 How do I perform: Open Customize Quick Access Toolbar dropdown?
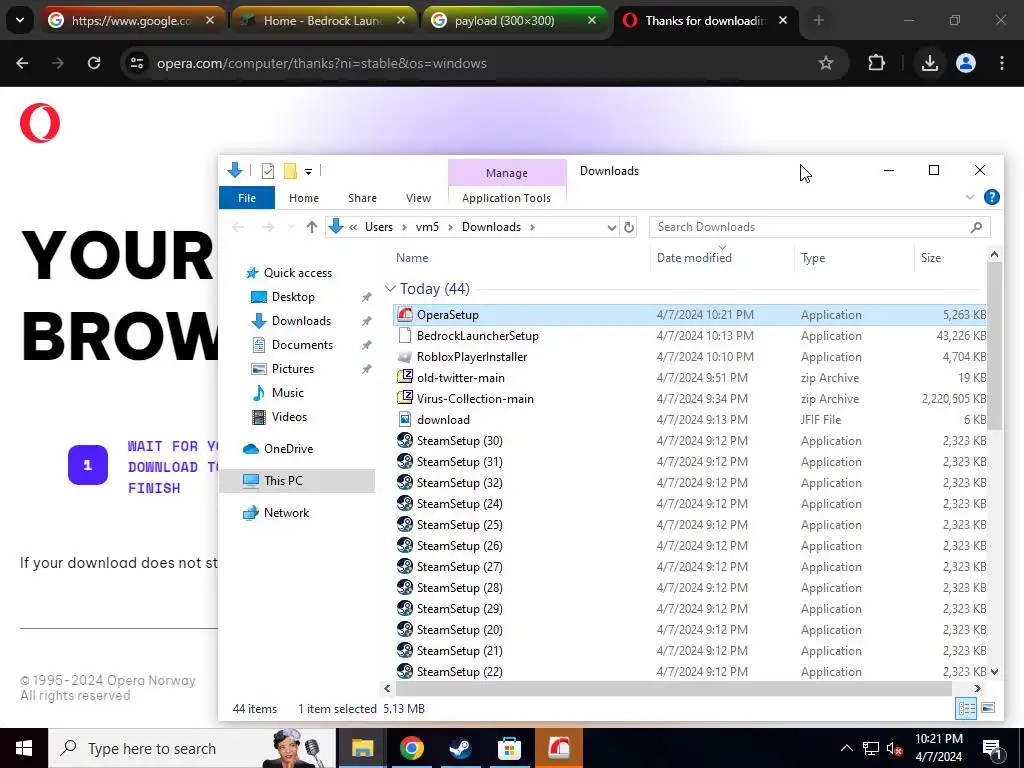(x=308, y=171)
